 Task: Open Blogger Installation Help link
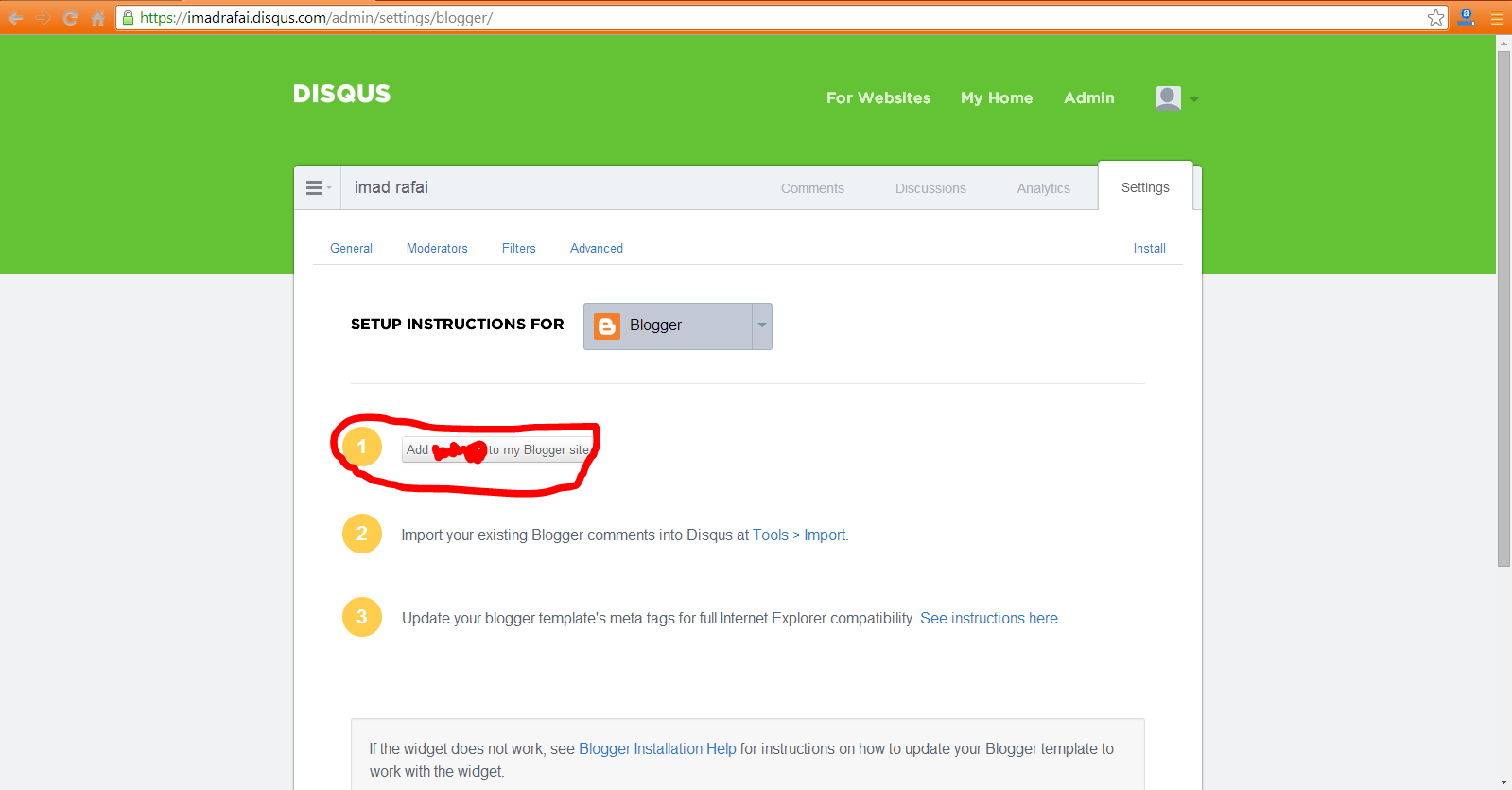point(657,748)
